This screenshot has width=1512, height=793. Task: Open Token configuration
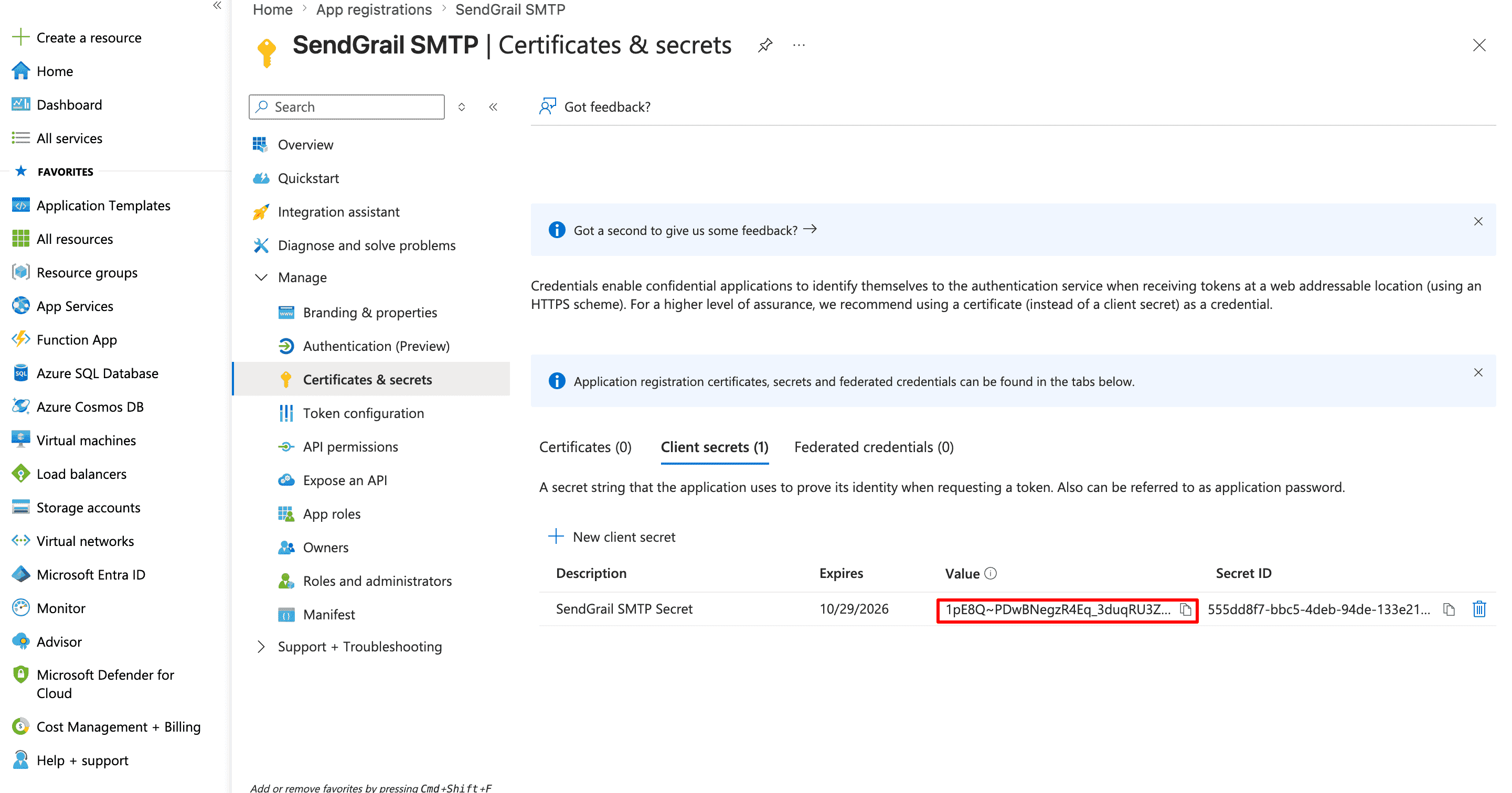pyautogui.click(x=363, y=413)
